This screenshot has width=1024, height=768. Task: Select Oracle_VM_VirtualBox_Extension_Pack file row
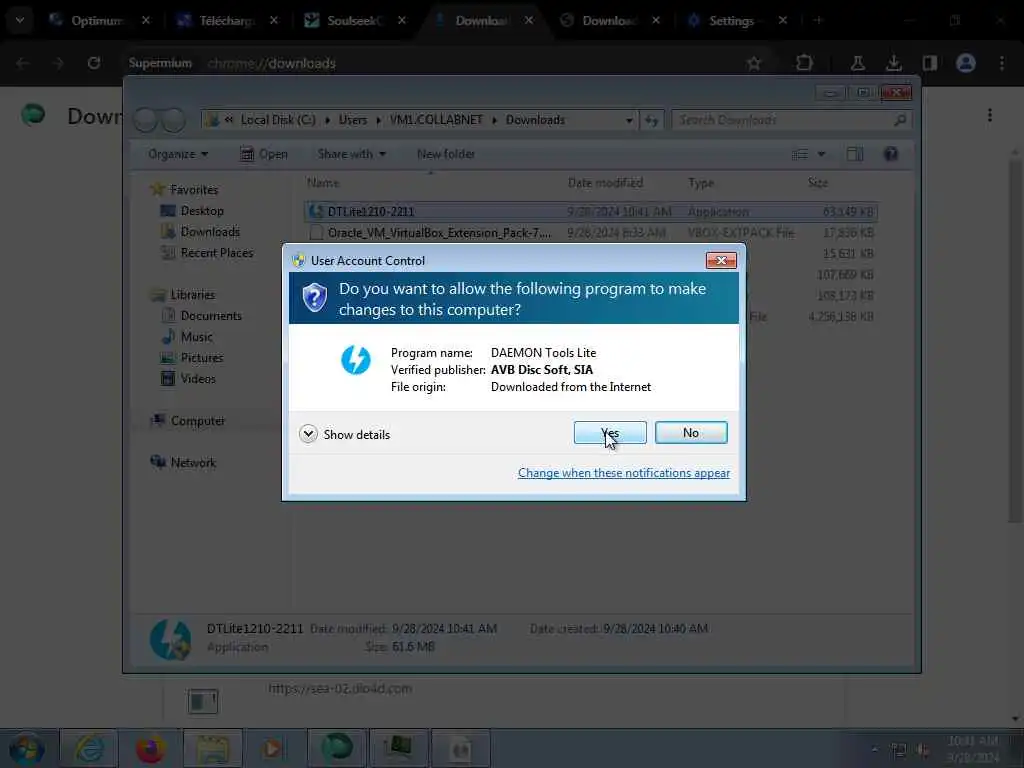[591, 232]
